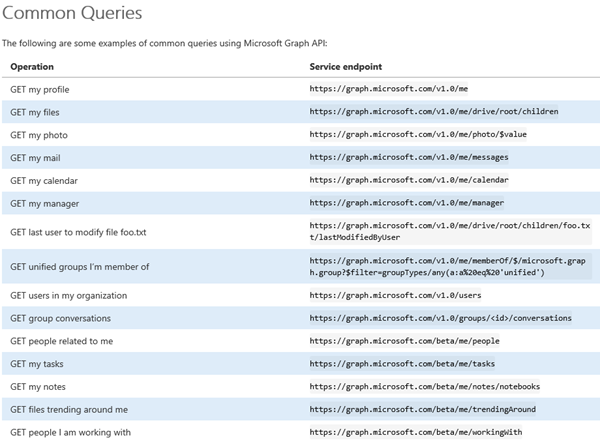Click 'GET unified groups I'm member of'
Viewport: 600px width, 440px height.
(80, 266)
